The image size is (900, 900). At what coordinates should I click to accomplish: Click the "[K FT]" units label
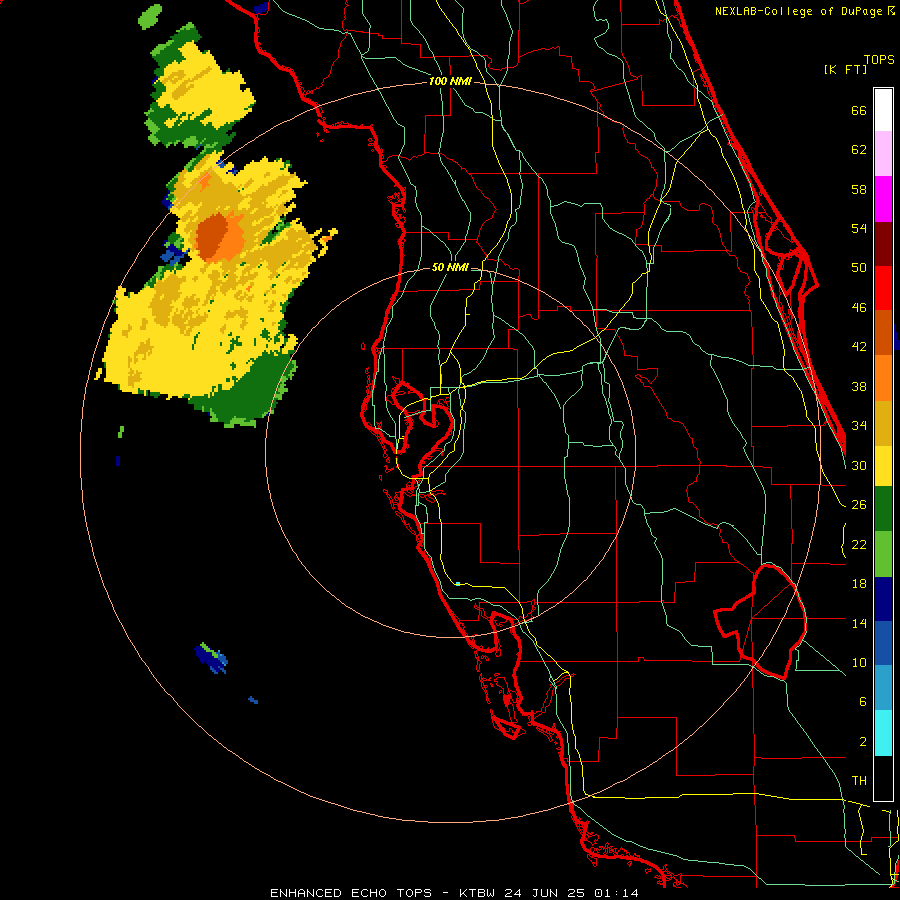[x=845, y=69]
